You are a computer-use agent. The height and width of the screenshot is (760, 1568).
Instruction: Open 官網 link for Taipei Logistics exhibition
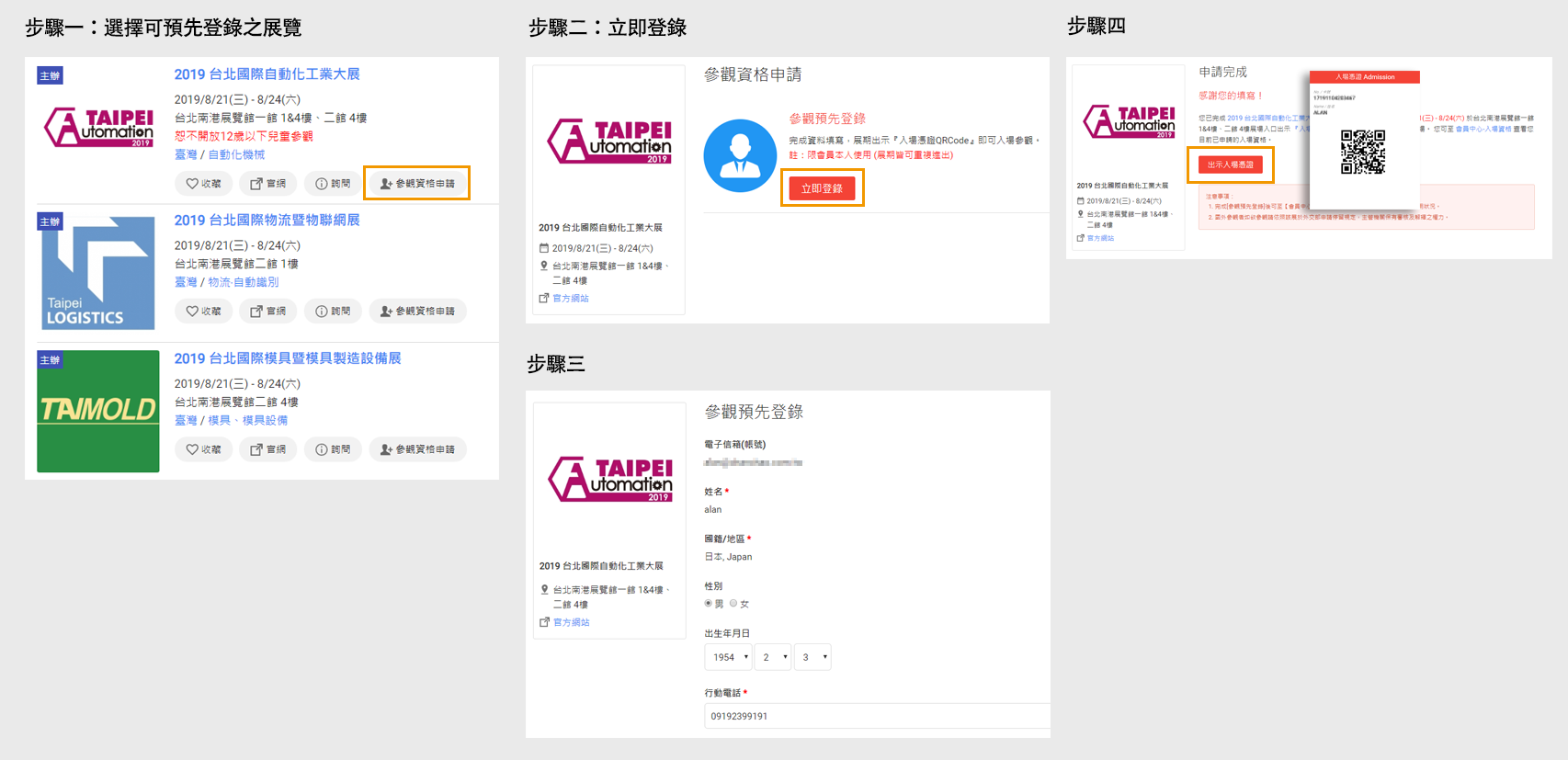click(267, 312)
